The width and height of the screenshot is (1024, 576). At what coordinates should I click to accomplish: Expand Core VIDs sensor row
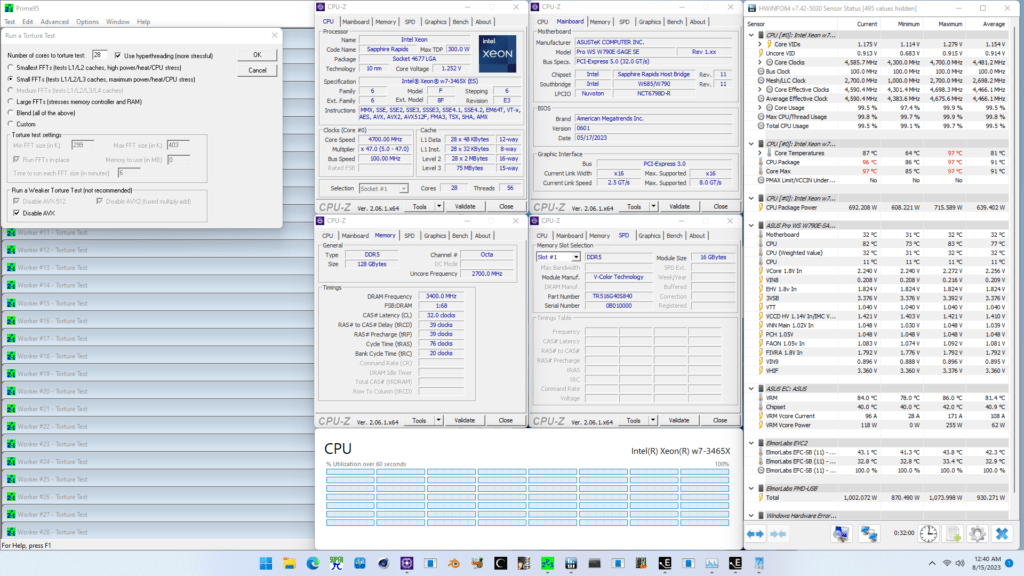pyautogui.click(x=760, y=44)
